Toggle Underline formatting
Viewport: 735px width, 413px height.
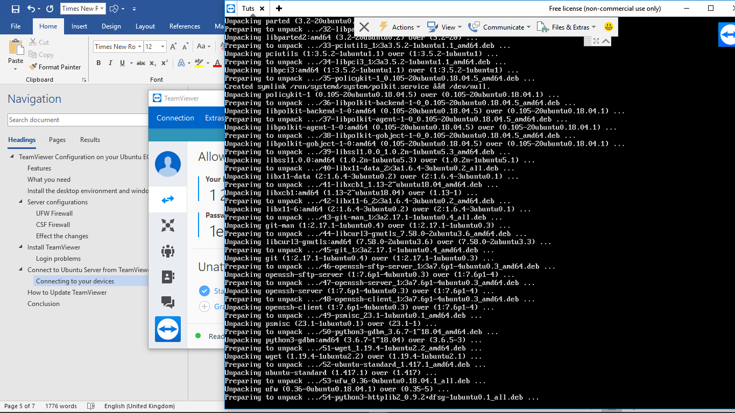122,63
